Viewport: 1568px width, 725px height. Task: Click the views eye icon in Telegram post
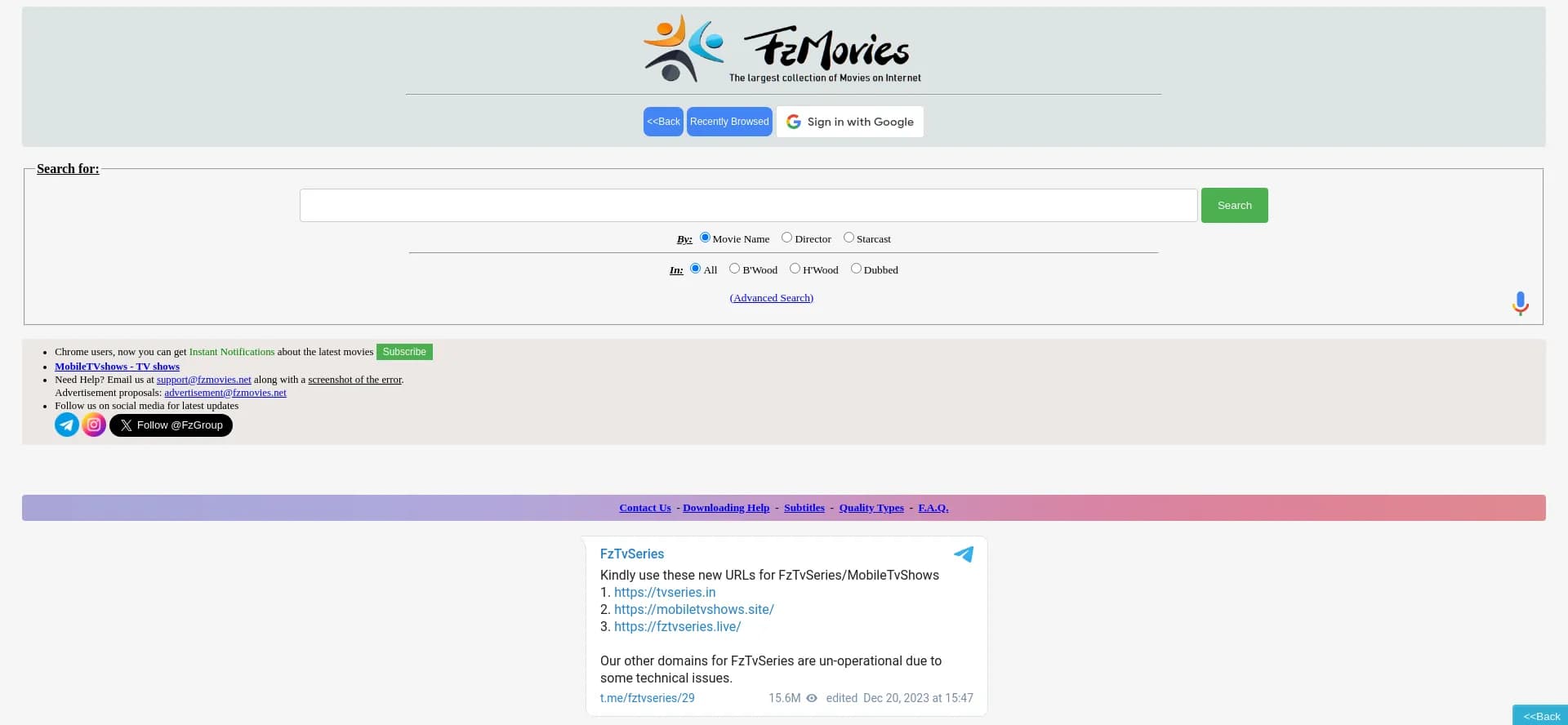point(812,698)
